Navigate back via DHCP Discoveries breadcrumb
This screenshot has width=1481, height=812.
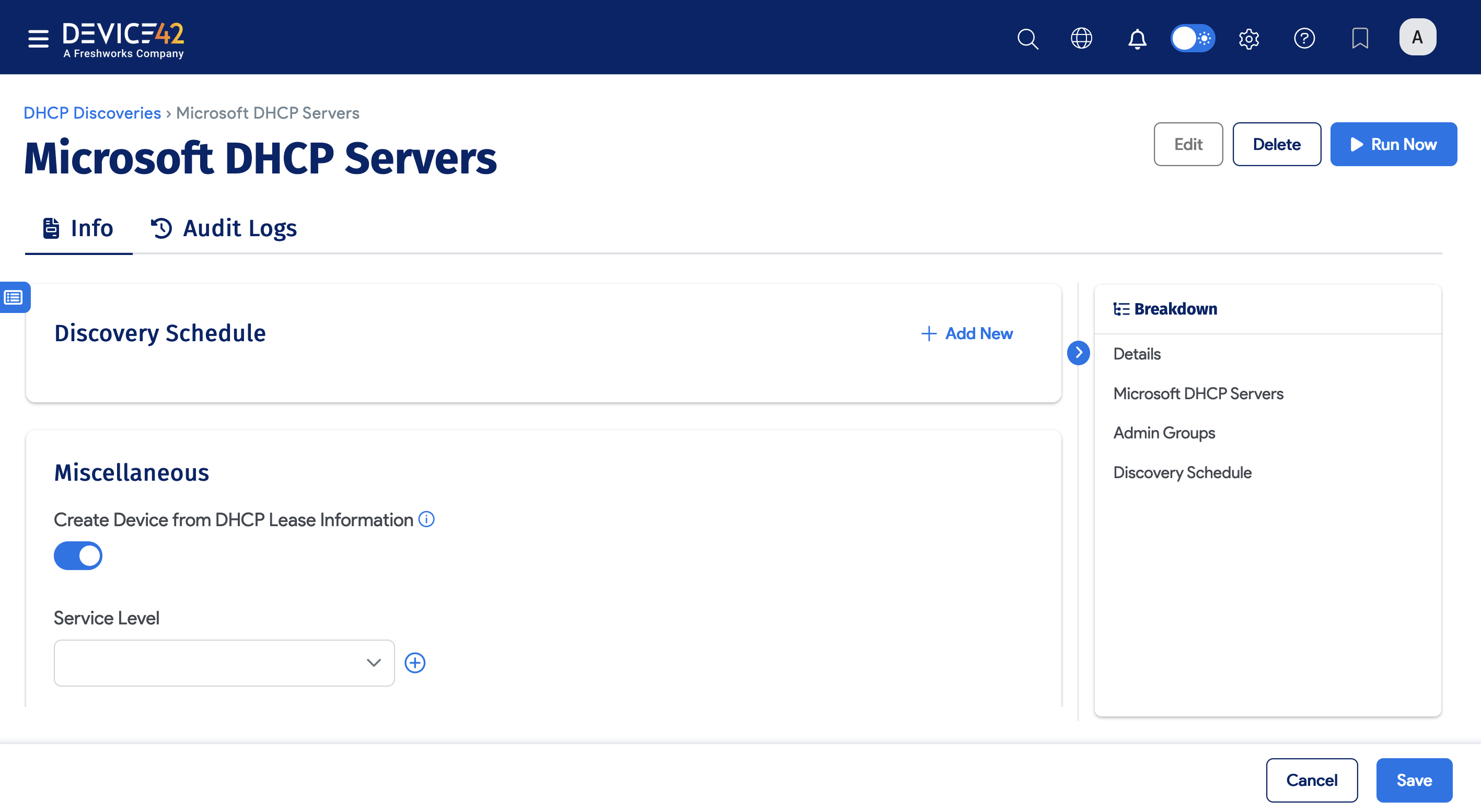[91, 113]
